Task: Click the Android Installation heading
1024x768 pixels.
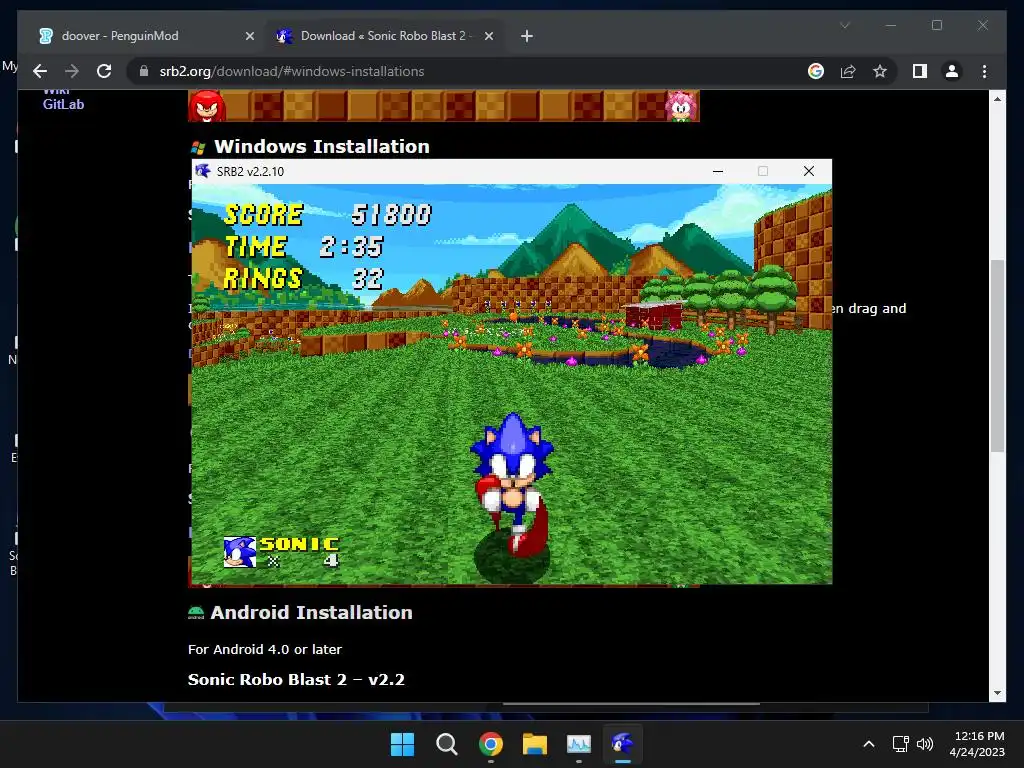Action: pos(312,613)
